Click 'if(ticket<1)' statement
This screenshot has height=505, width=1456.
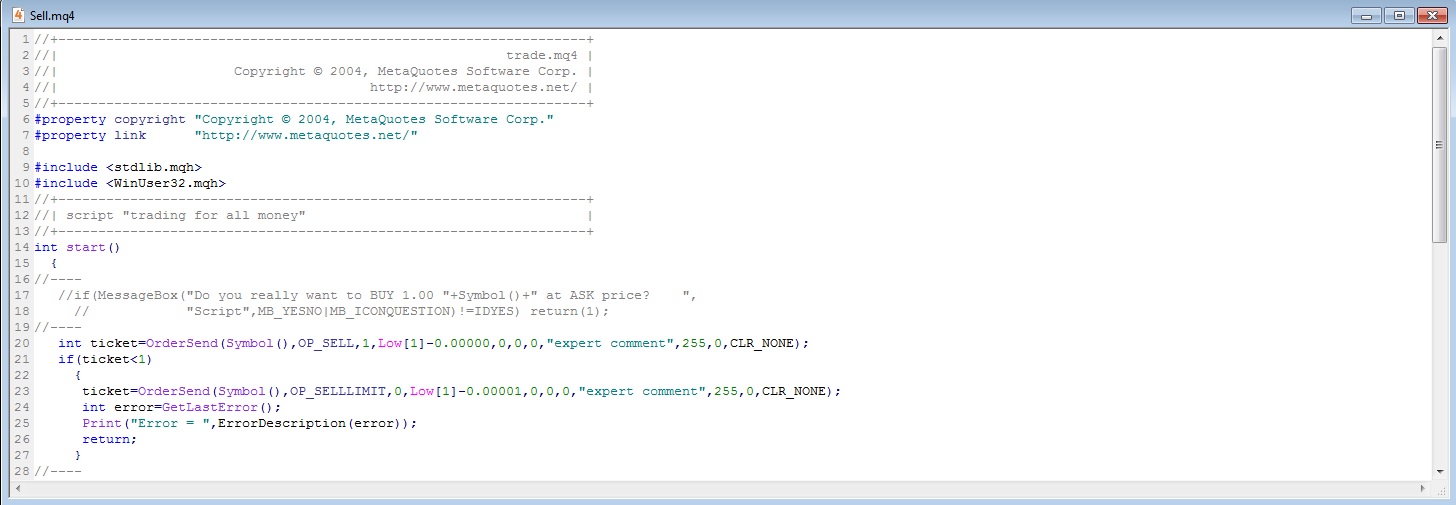[105, 359]
